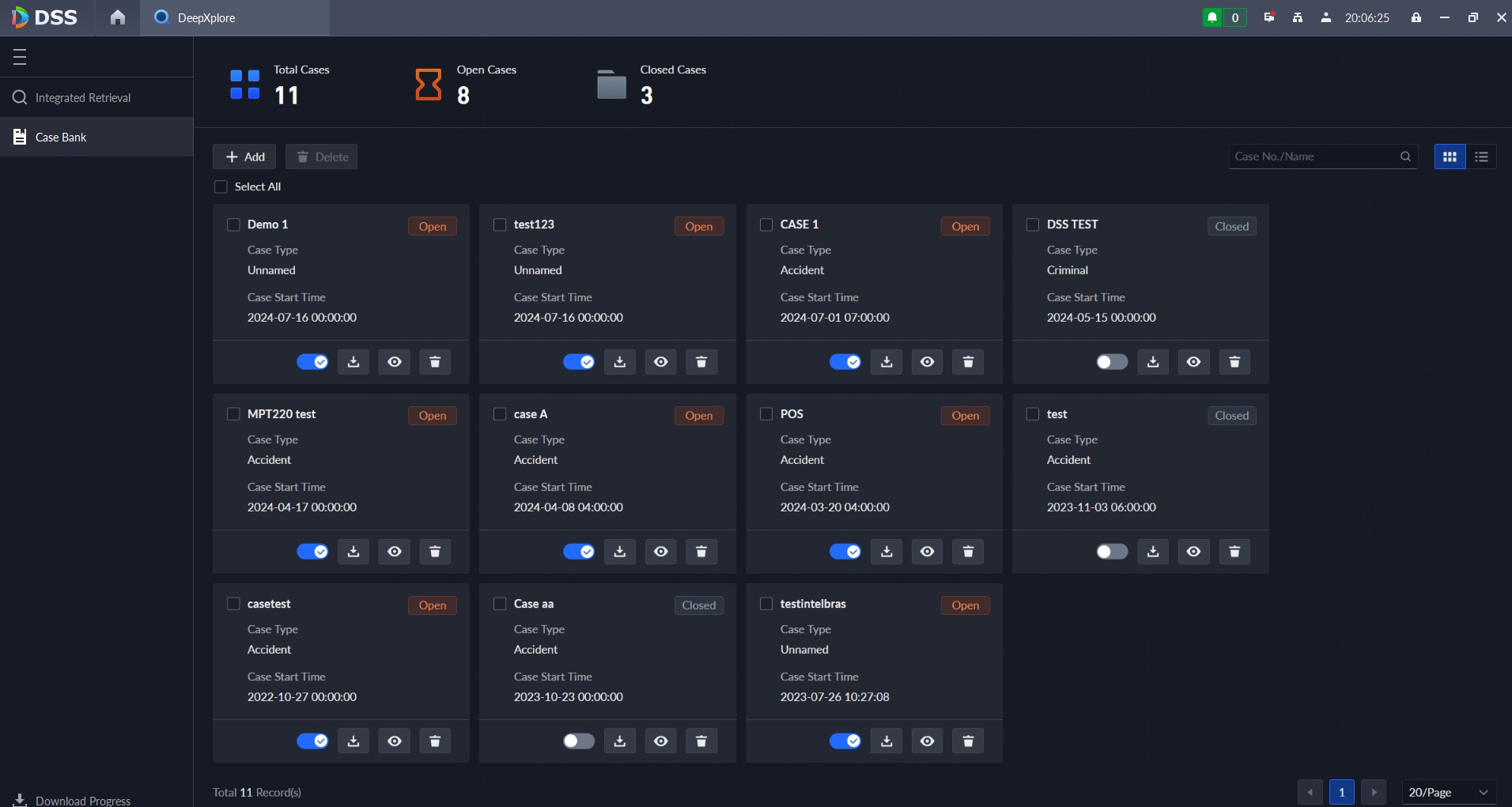Switch to list view layout
Screen dimensions: 1512x807
1481,156
